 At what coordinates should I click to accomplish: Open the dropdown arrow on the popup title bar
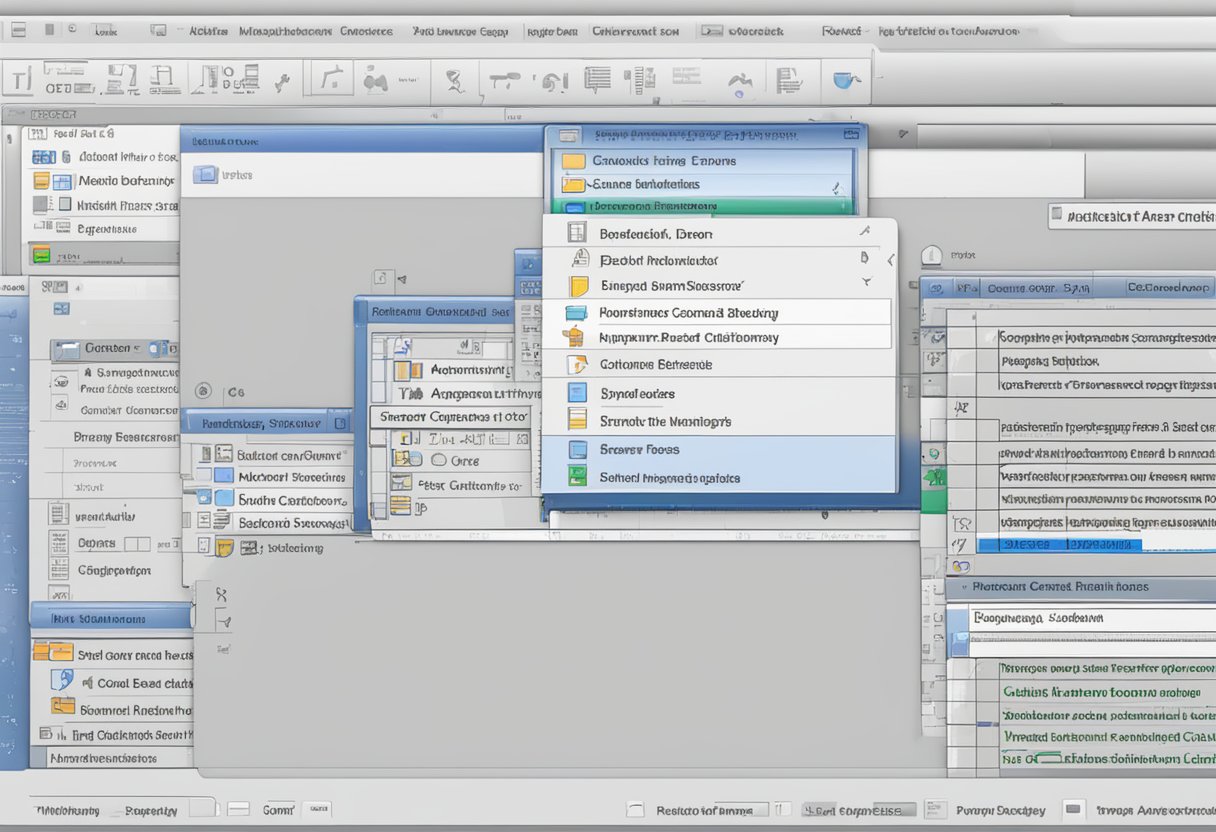tap(852, 133)
